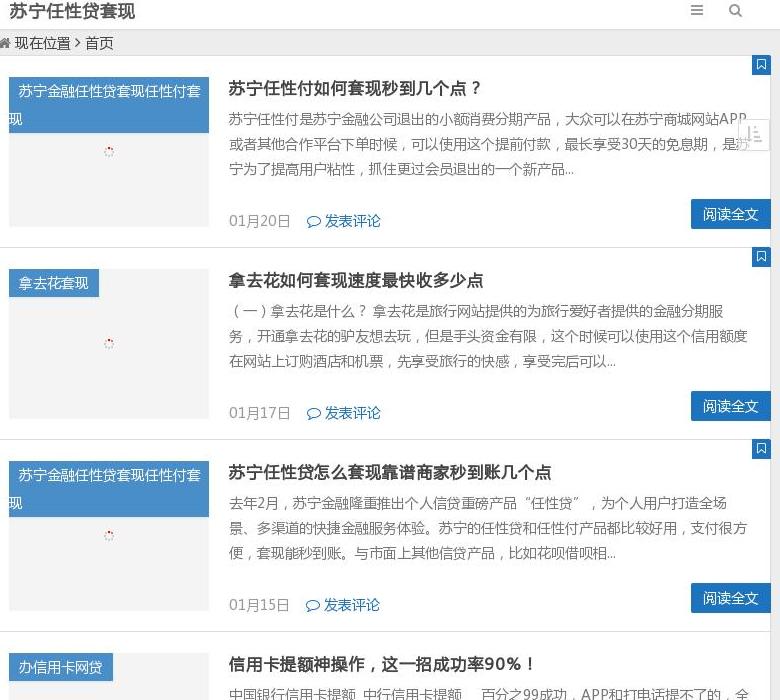The height and width of the screenshot is (700, 780).
Task: Click comment bubble icon beside 01月20日
Action: [x=314, y=222]
